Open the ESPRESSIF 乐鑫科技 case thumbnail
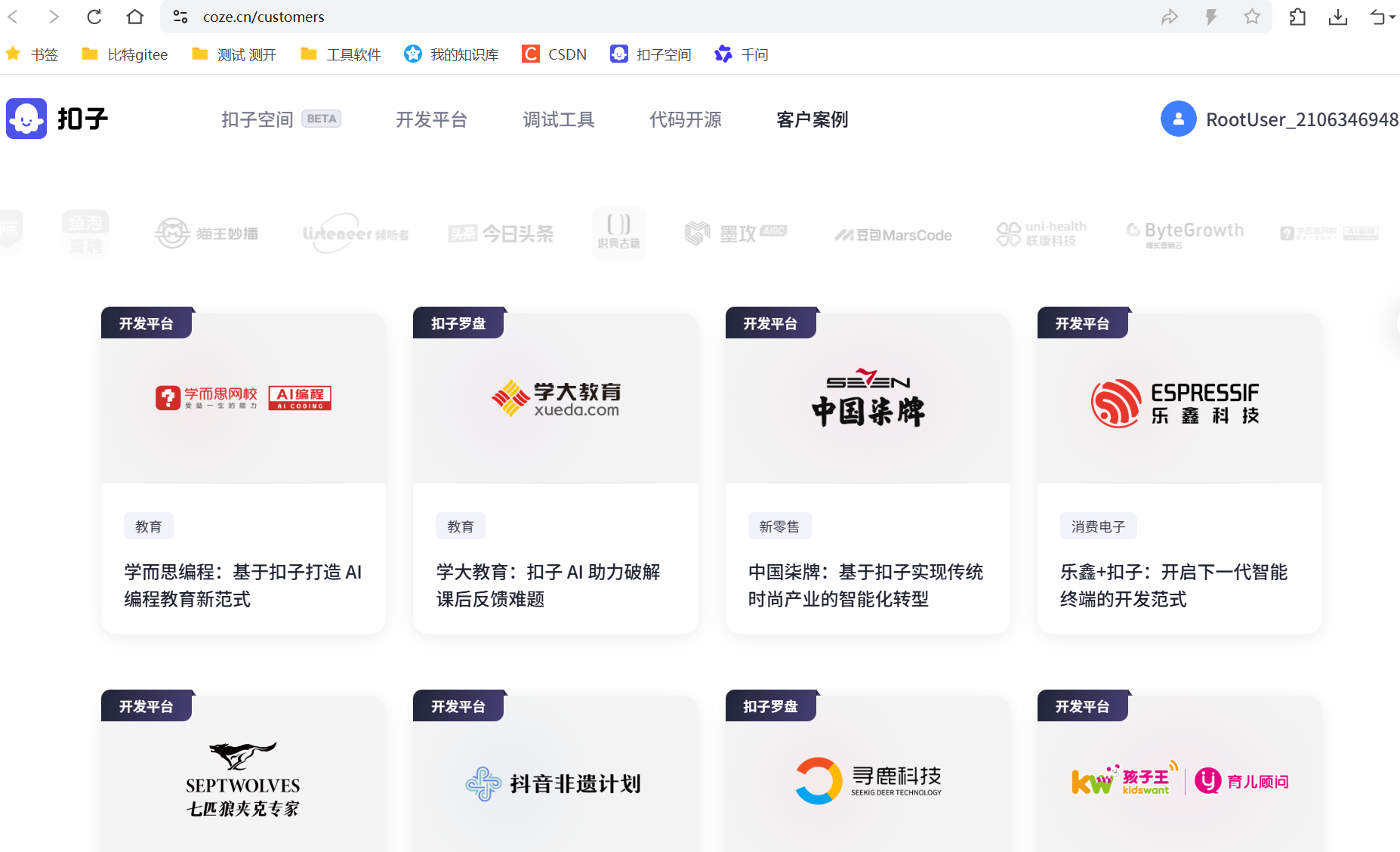 (x=1180, y=398)
